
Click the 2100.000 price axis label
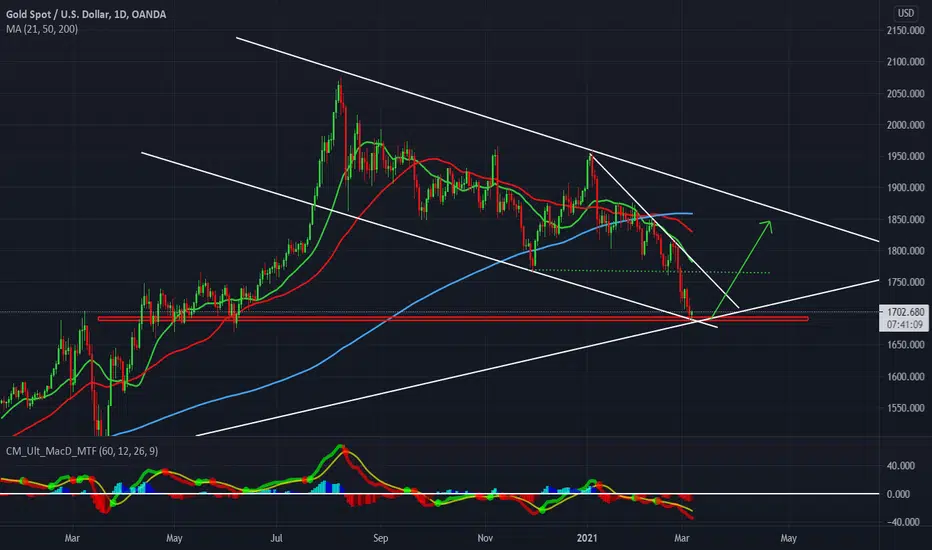tap(905, 62)
